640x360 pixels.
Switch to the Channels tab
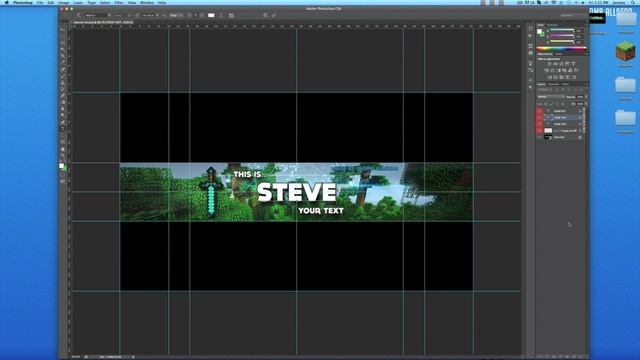[553, 84]
